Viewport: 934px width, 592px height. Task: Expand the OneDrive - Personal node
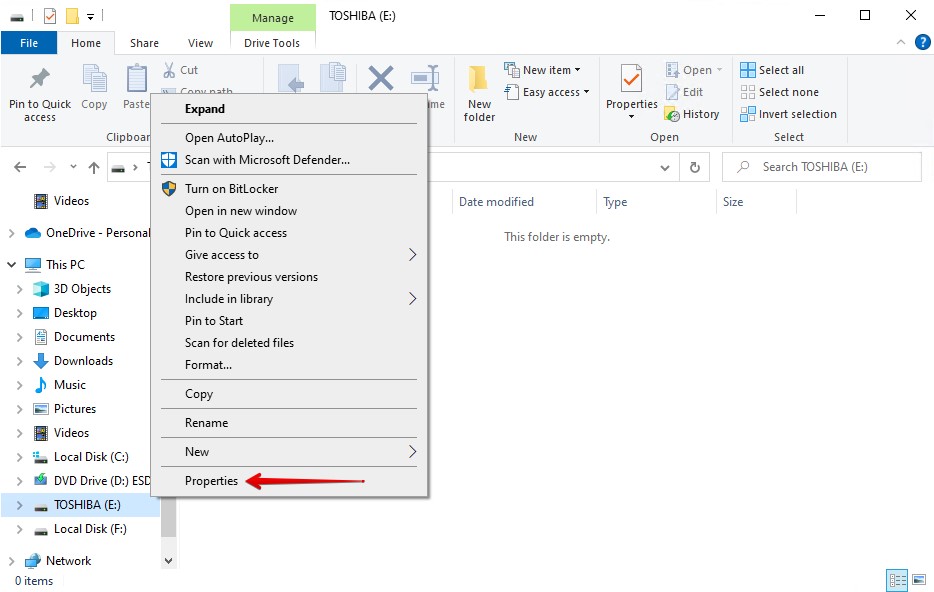click(11, 233)
